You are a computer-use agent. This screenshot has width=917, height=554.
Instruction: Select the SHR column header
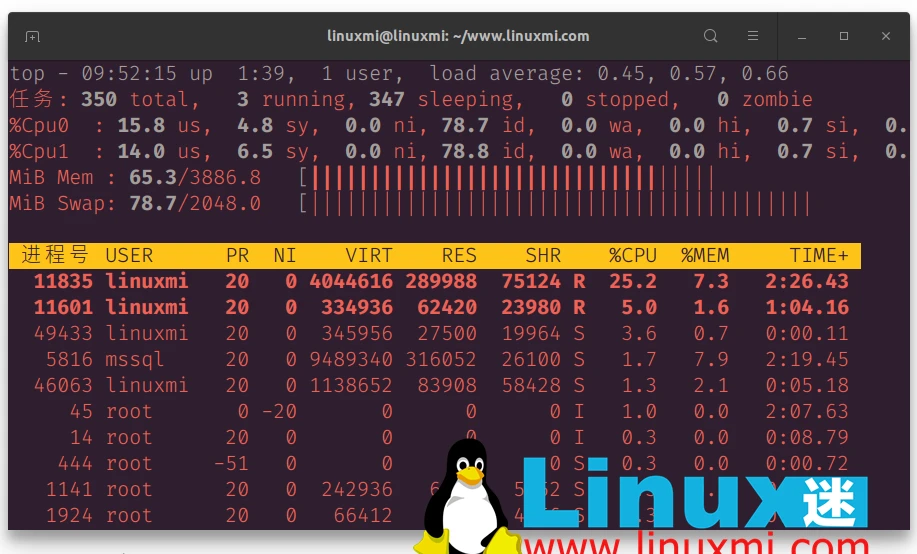coord(543,256)
